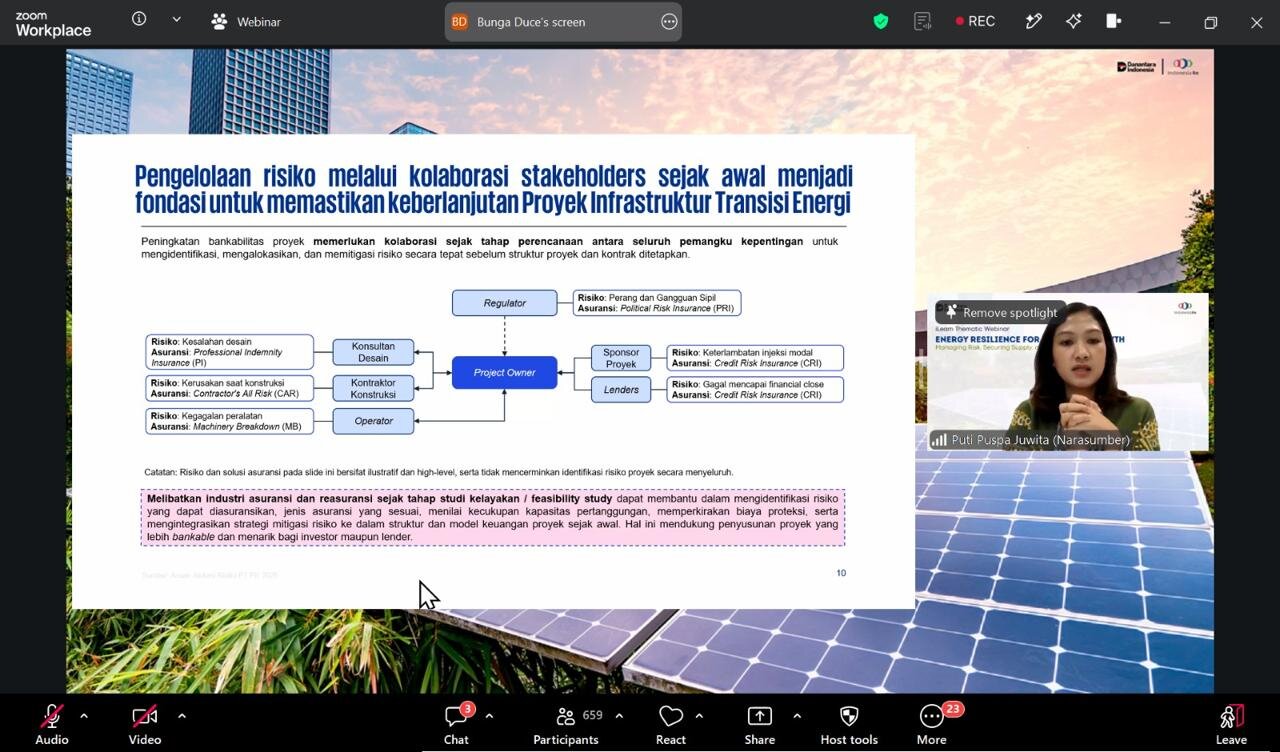Start video with the Video toggle
Screen dimensions: 1280x752
(145, 725)
